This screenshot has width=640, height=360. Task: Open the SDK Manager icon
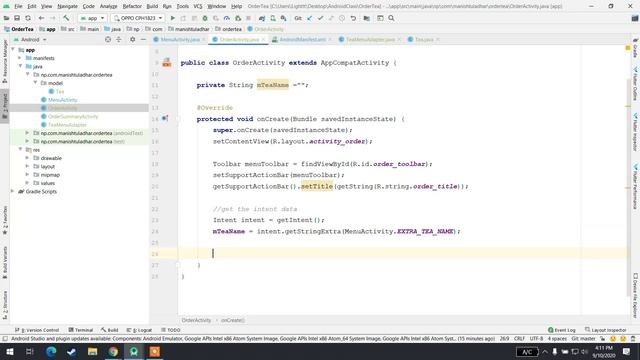(283, 18)
